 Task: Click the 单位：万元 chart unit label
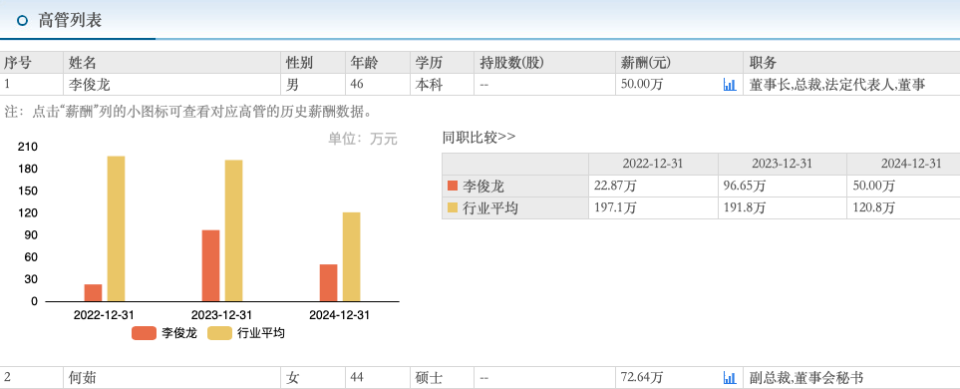[363, 139]
